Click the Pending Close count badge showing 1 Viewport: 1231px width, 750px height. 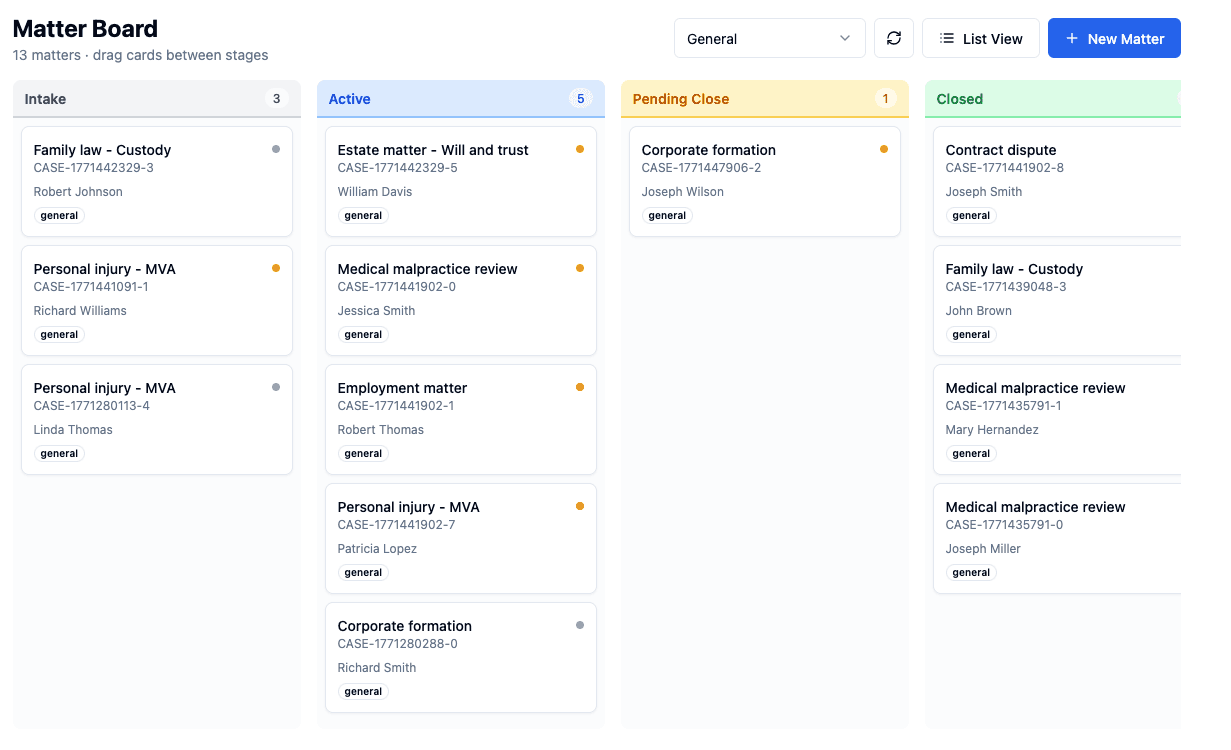pos(884,99)
